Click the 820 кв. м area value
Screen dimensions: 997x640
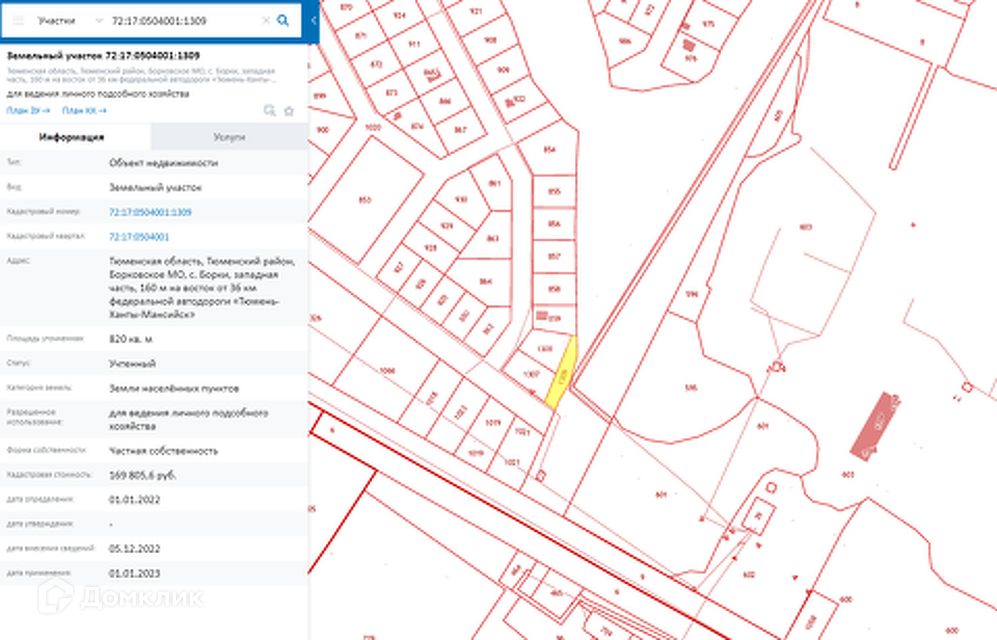(131, 339)
